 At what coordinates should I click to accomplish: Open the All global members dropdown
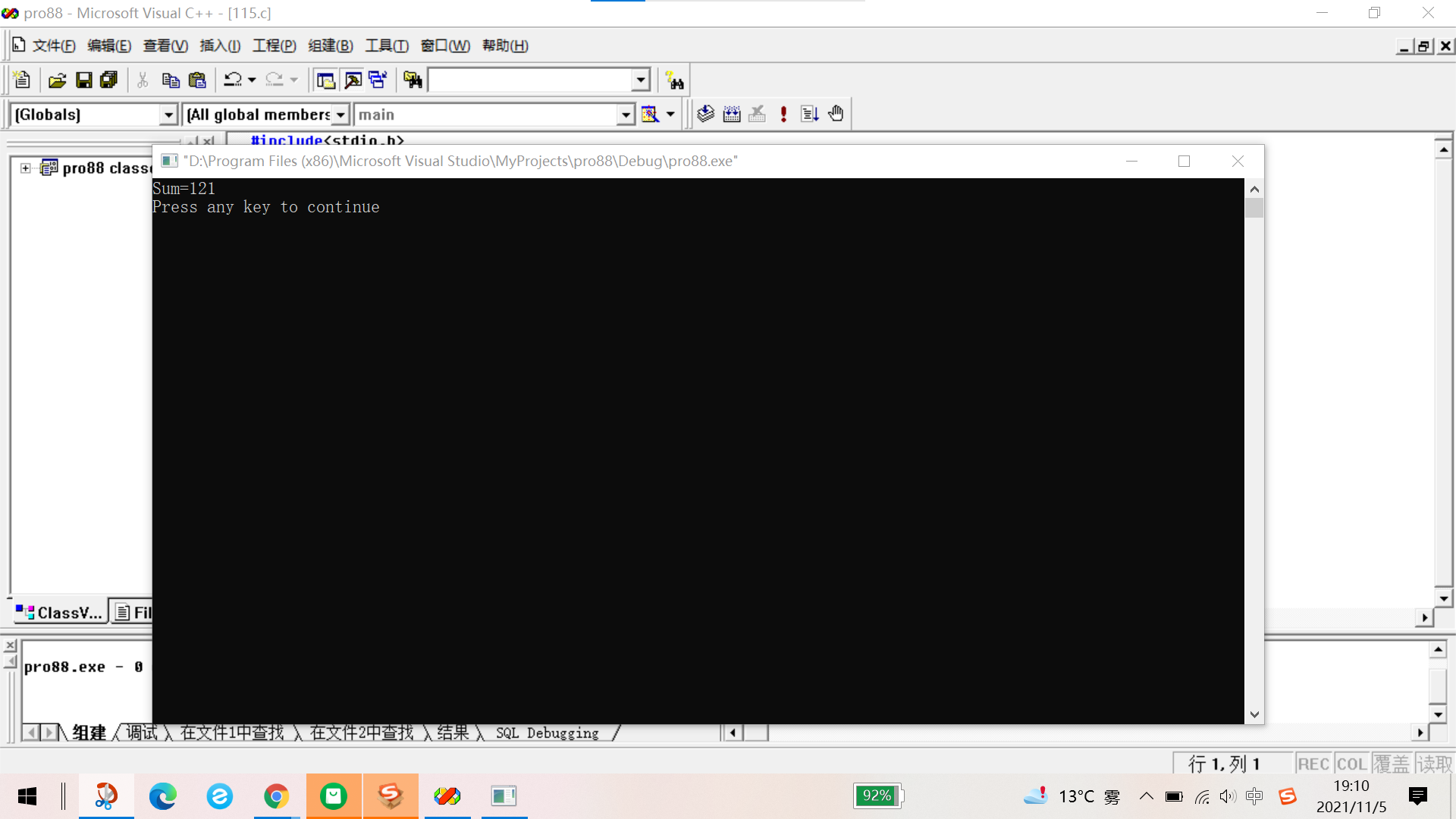pyautogui.click(x=340, y=115)
